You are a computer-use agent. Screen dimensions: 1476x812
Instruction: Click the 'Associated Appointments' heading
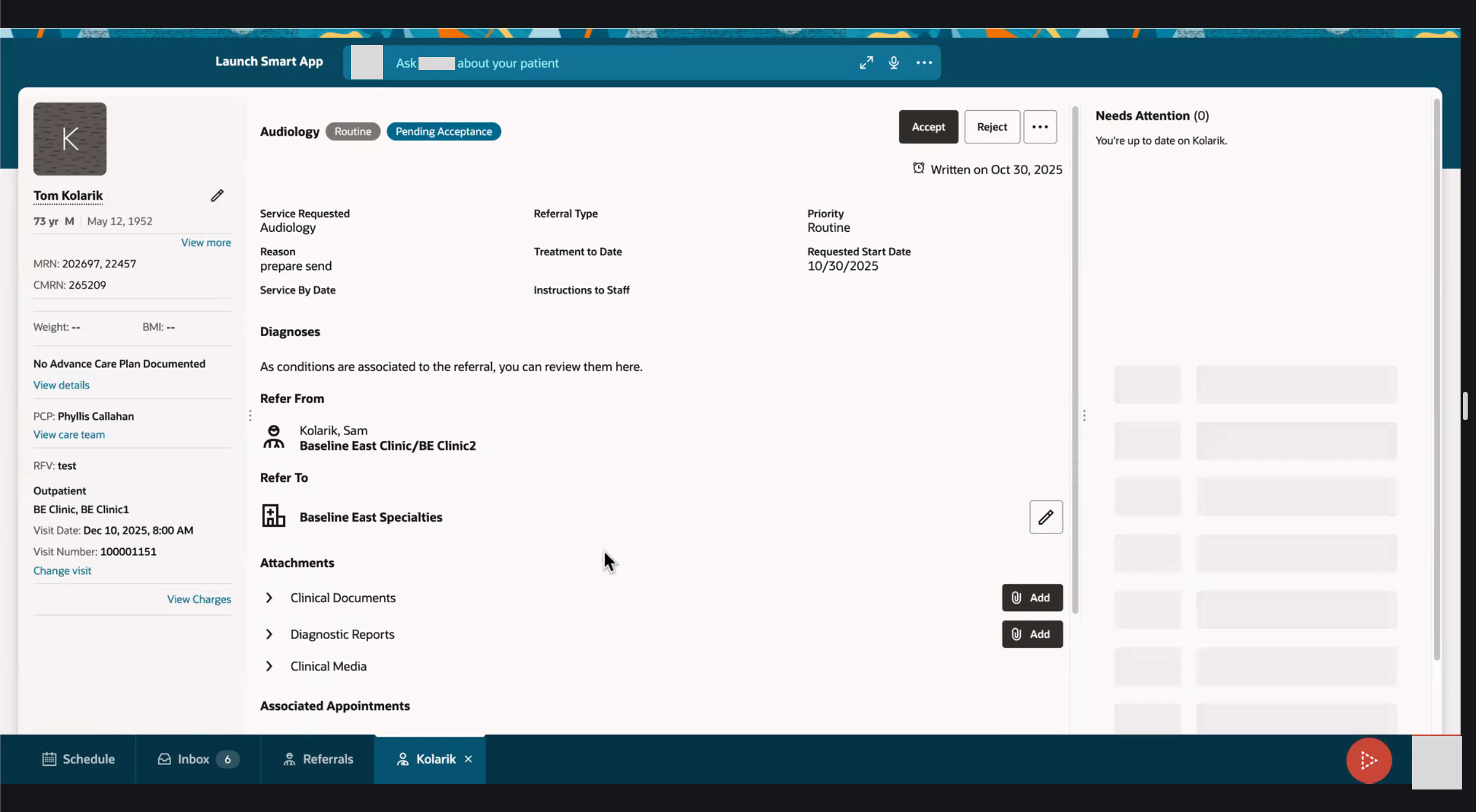335,706
